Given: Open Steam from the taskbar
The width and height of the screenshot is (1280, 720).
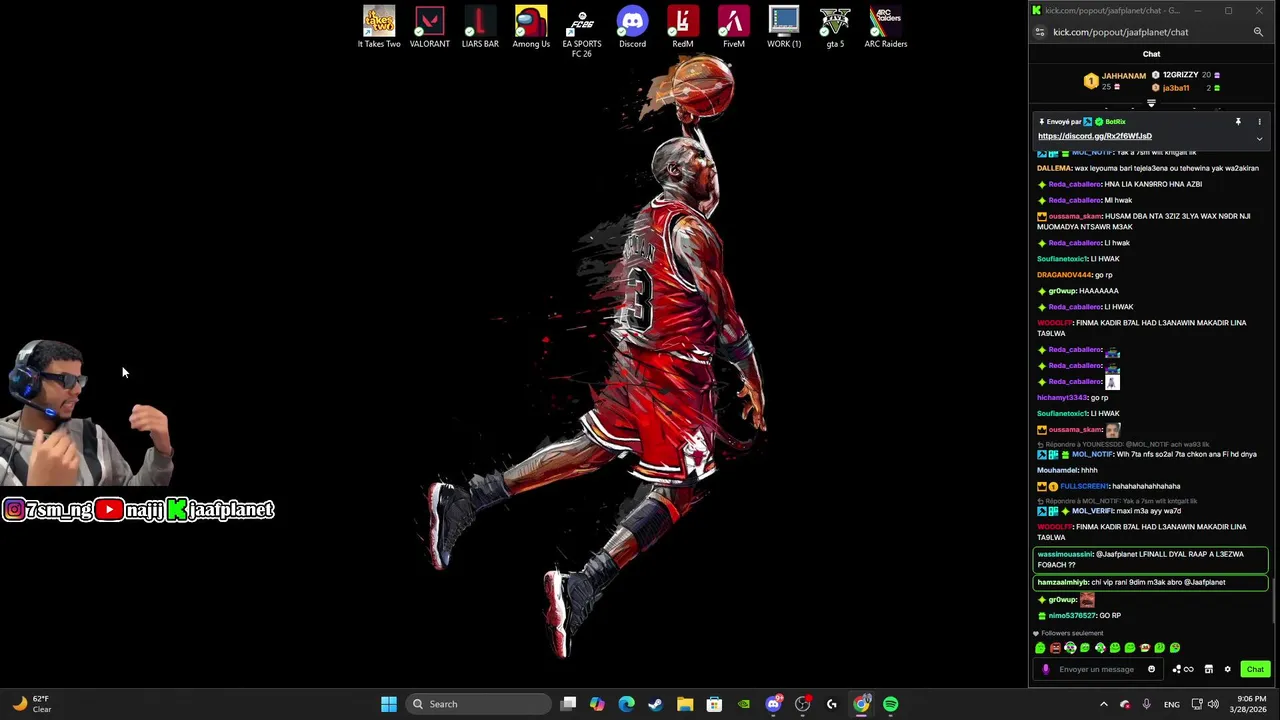Looking at the screenshot, I should coord(655,704).
